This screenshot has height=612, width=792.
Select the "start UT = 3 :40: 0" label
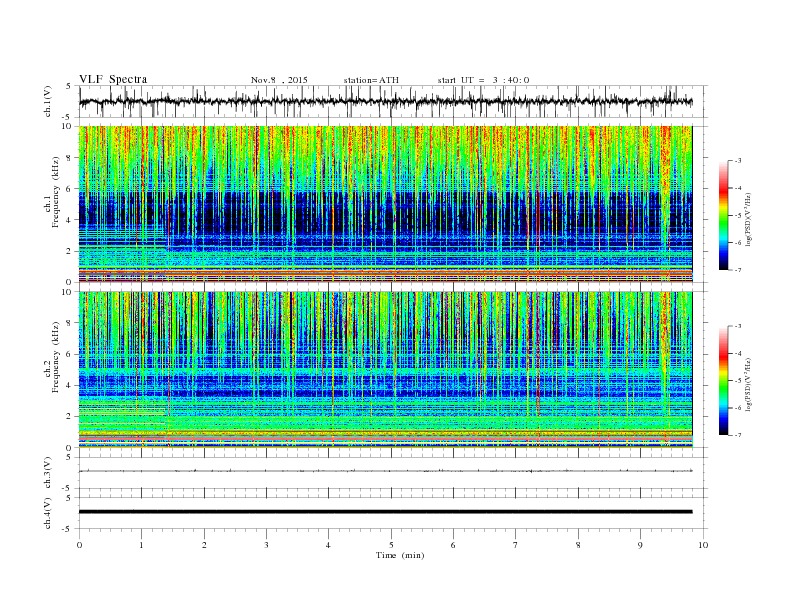(483, 80)
